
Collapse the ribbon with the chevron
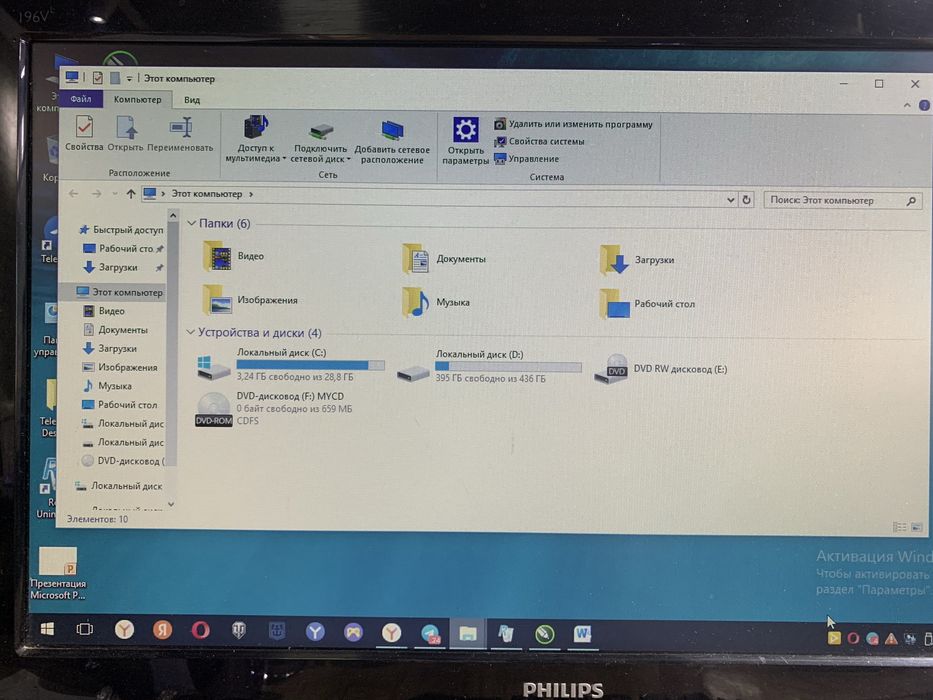click(907, 105)
